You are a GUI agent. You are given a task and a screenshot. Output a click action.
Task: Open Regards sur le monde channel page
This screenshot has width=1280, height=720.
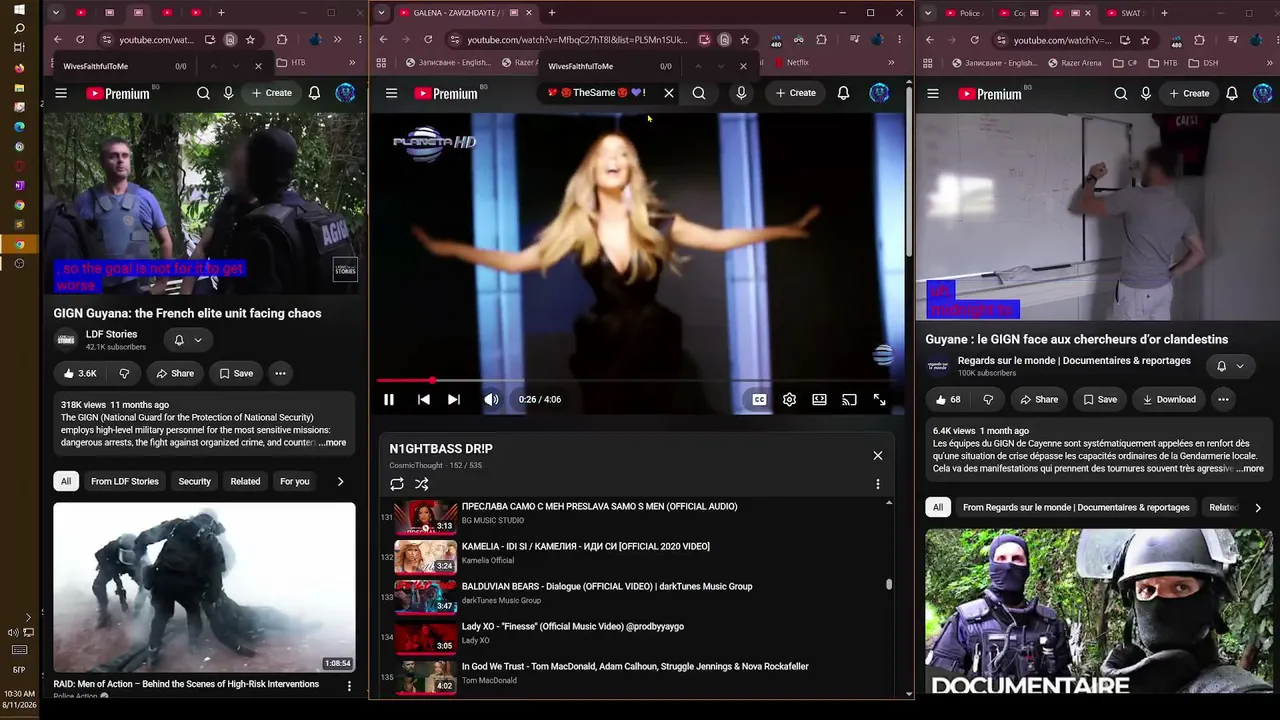1074,360
